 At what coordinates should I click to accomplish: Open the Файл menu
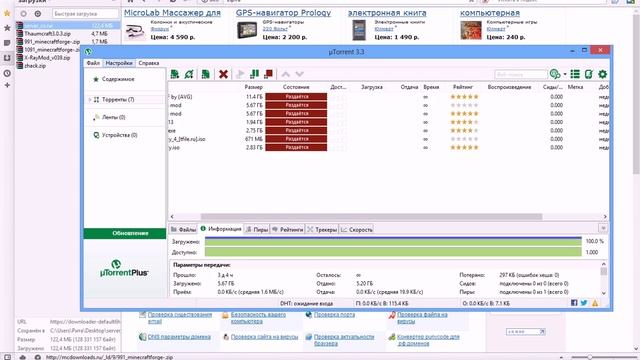pos(93,63)
